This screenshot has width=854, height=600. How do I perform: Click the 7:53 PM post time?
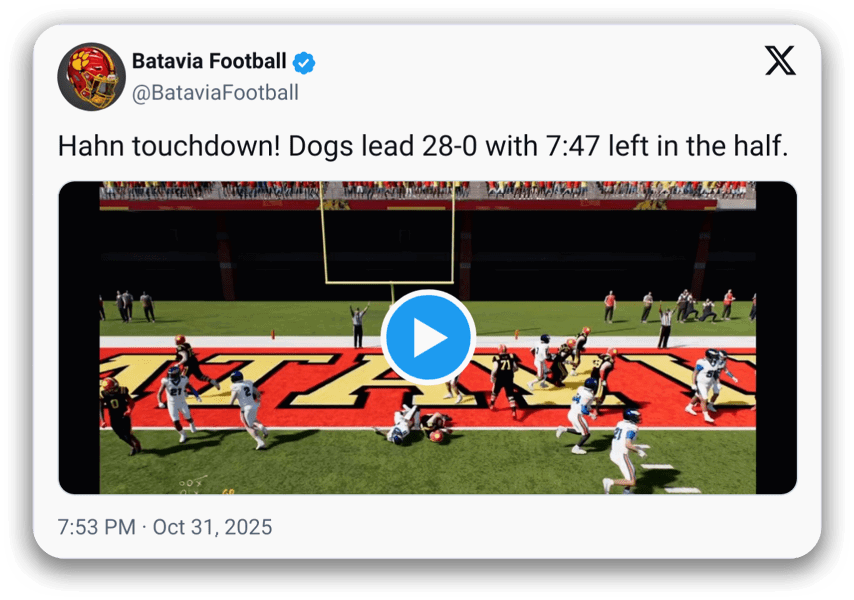click(96, 527)
